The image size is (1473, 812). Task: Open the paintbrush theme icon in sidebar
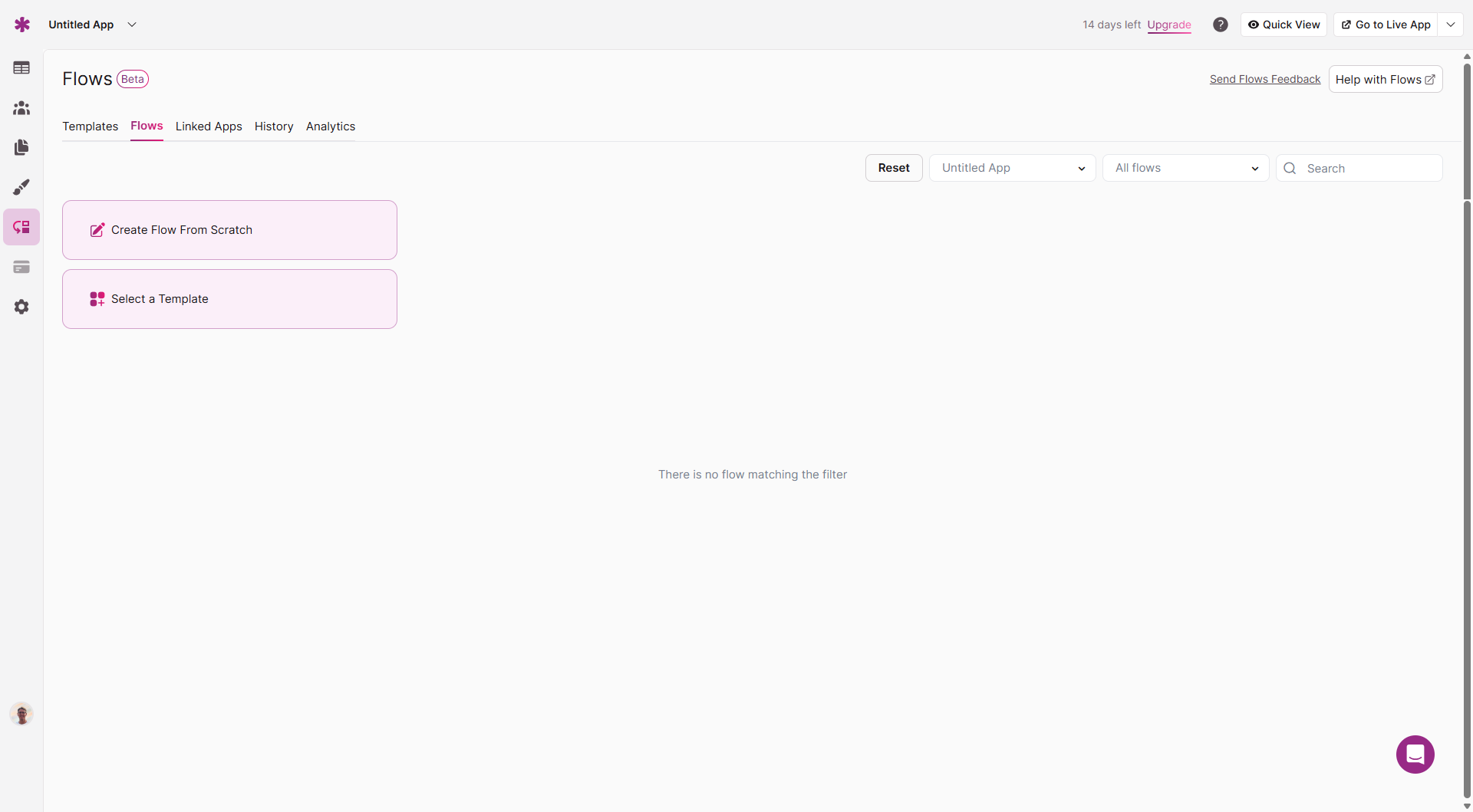(21, 187)
